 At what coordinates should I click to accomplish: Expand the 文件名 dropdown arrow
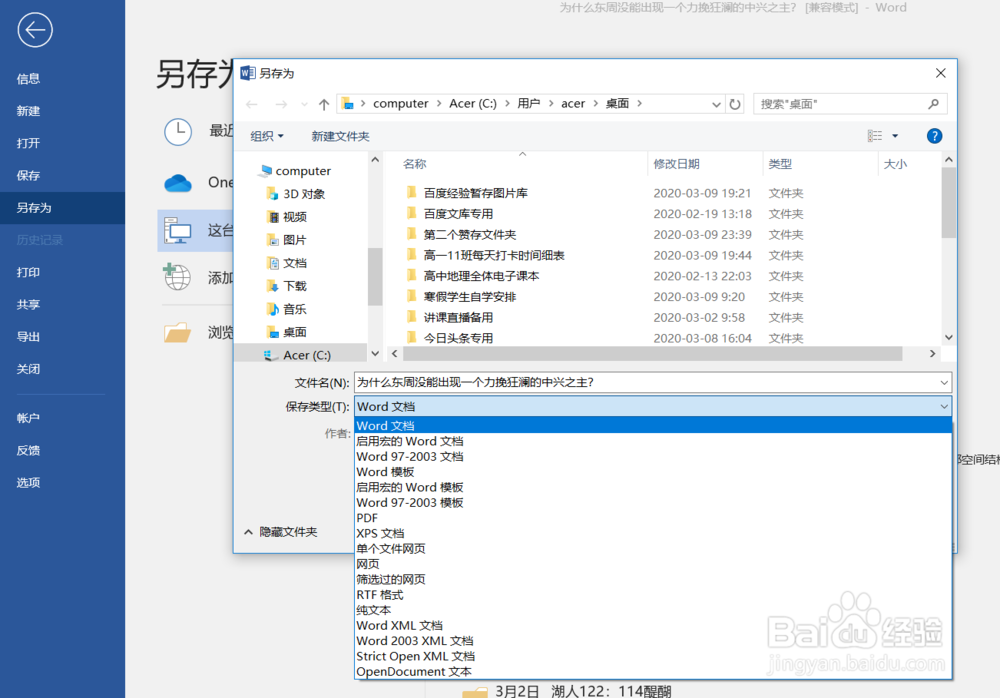[x=944, y=383]
